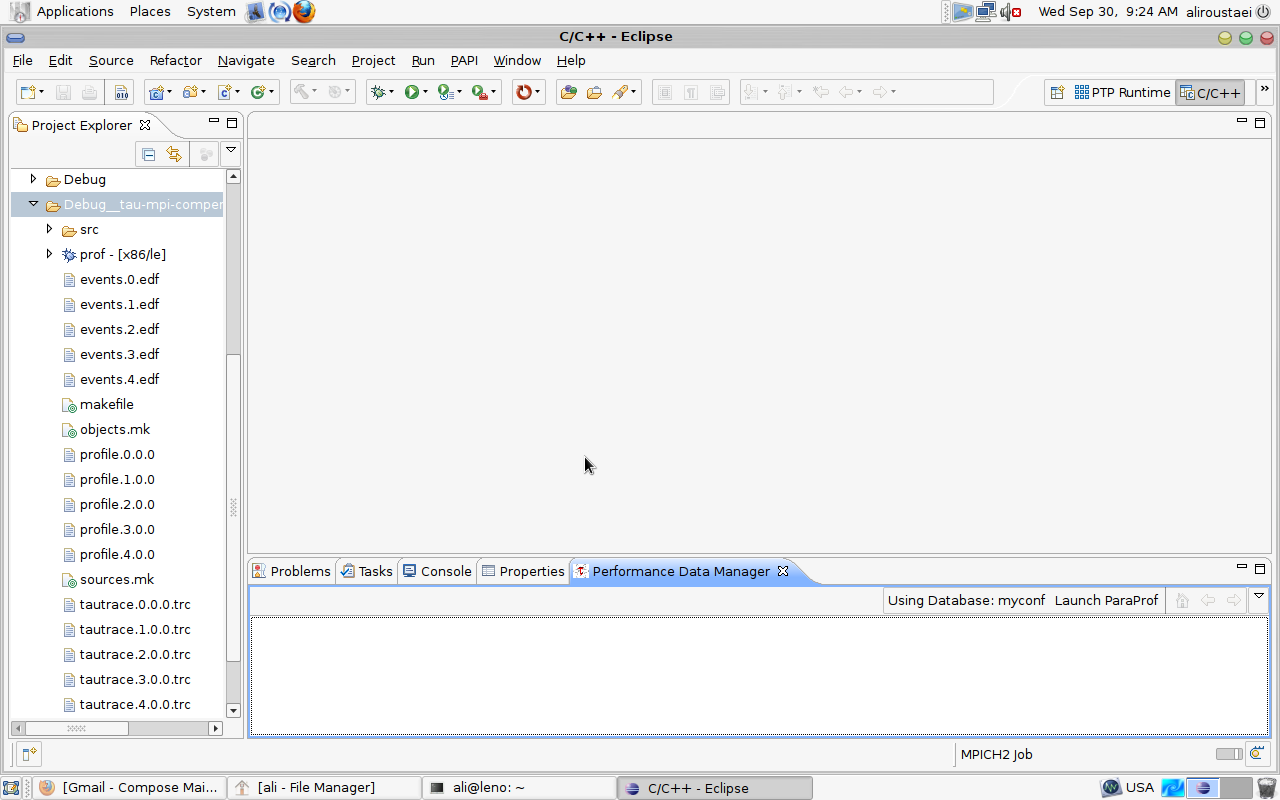Screen dimensions: 1280x800
Task: Open the Refactor menu
Action: [175, 60]
